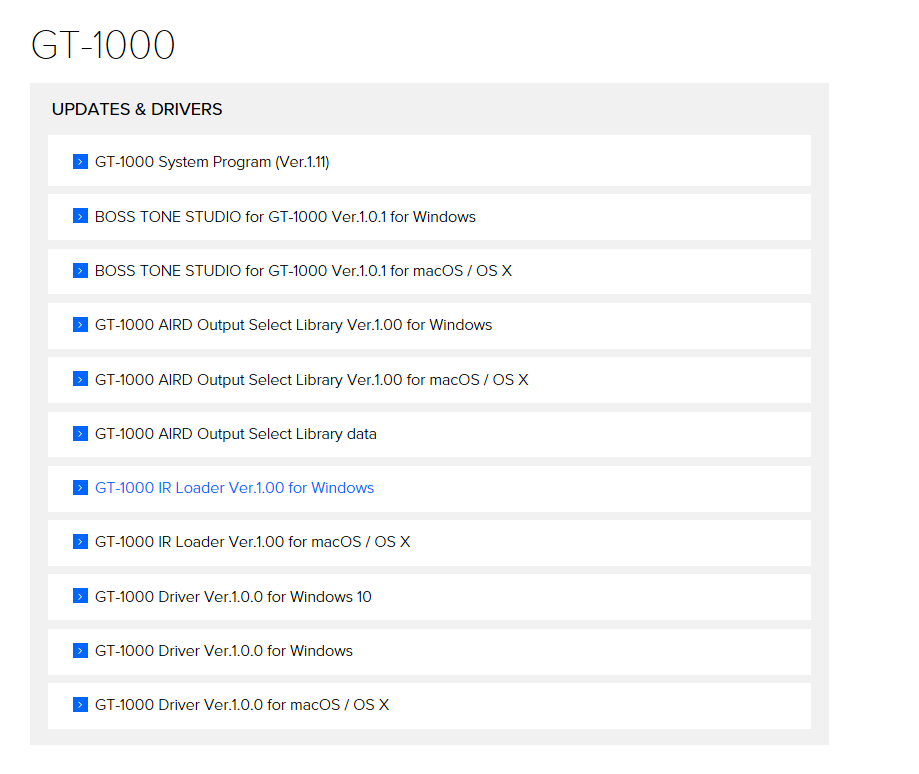Open GT-1000 AIRD Output Select Library data

(x=236, y=434)
